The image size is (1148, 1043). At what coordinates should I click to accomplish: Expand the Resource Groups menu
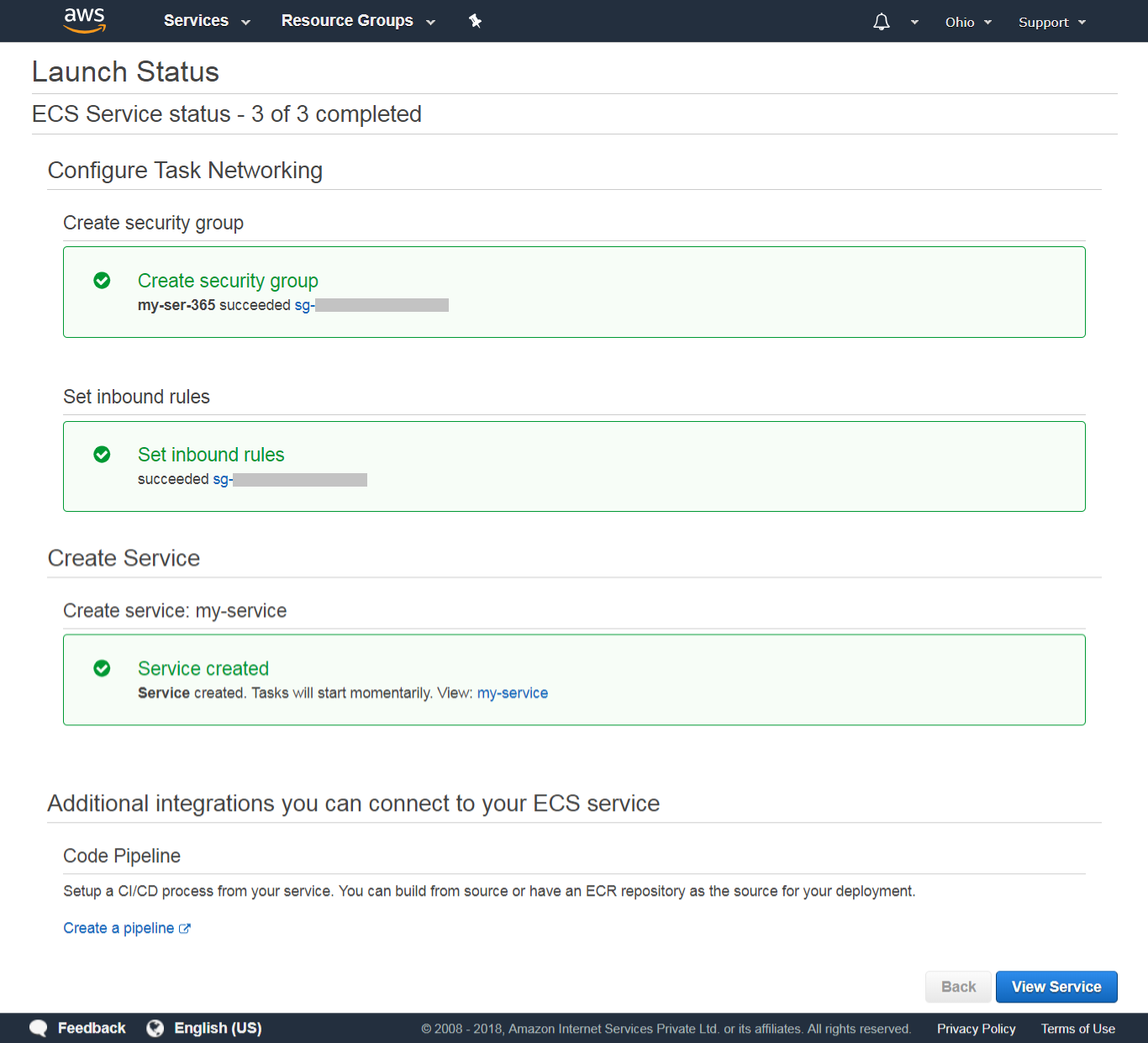click(x=358, y=21)
